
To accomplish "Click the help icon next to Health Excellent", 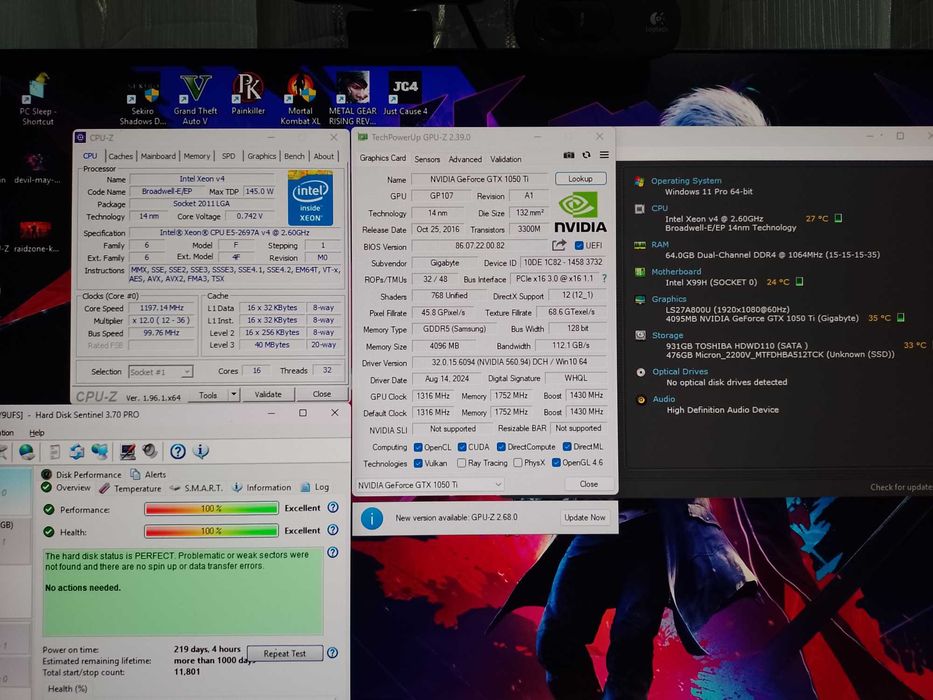I will (x=333, y=530).
